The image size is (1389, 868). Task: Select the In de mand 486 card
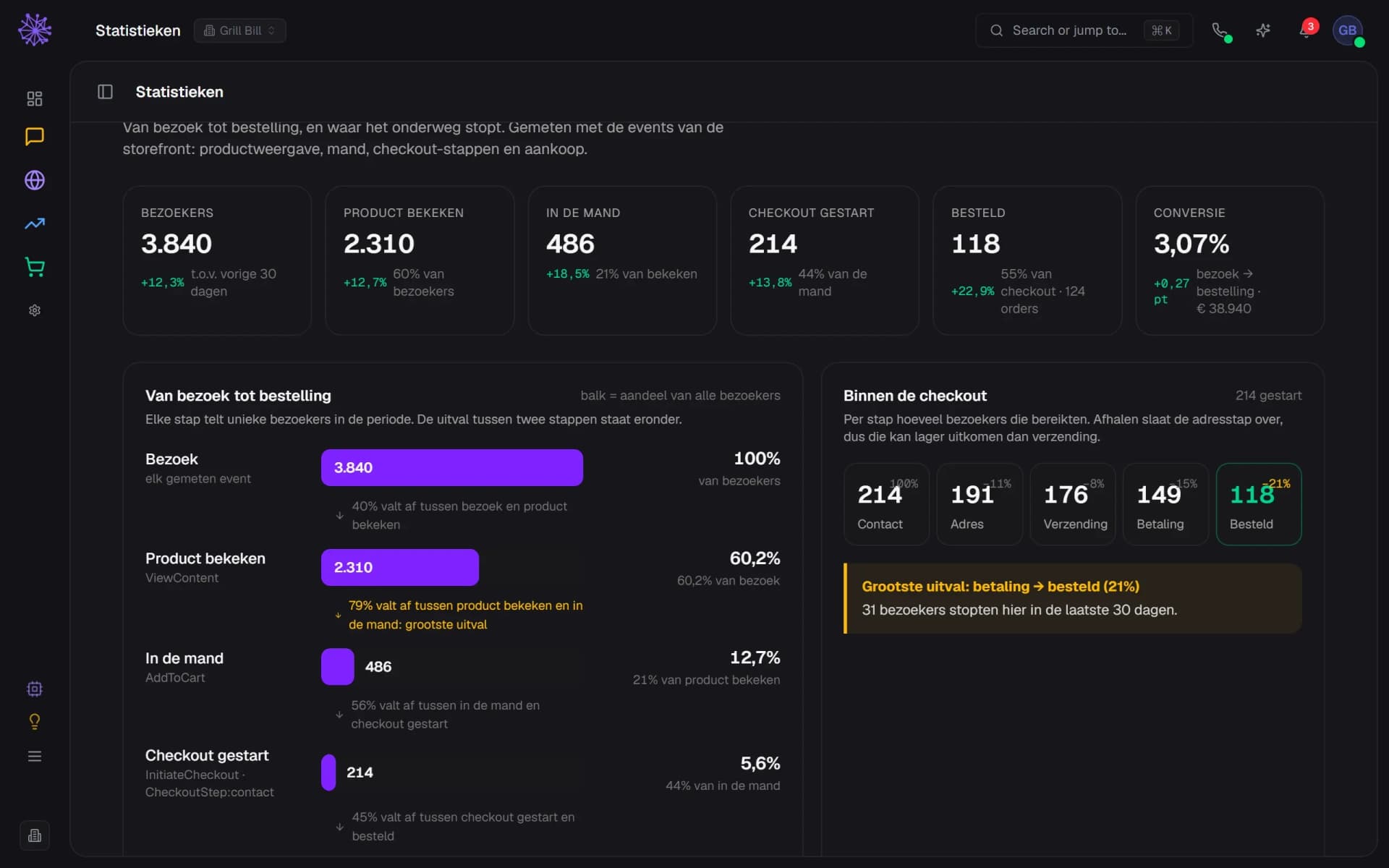pos(622,260)
